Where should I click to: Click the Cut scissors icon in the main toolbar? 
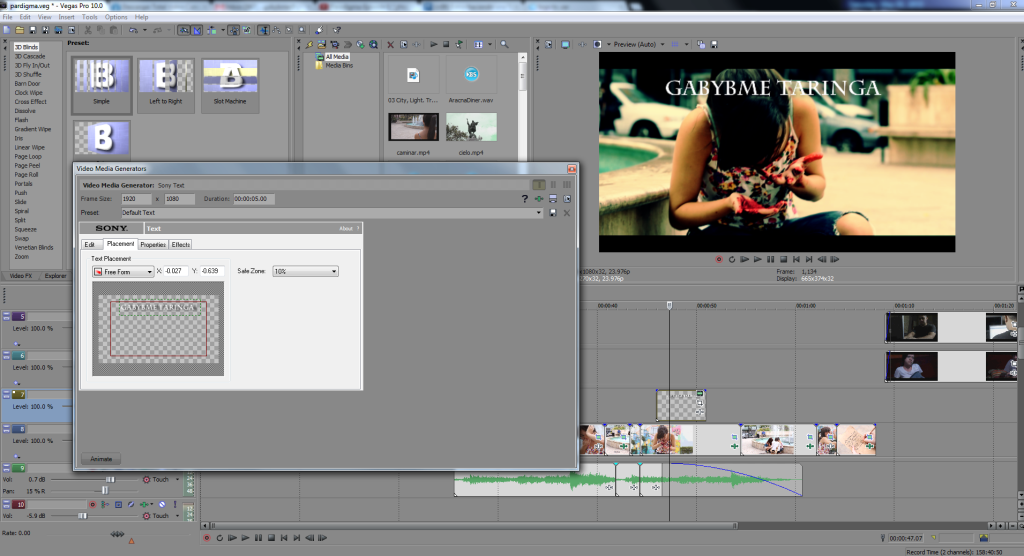(x=88, y=30)
